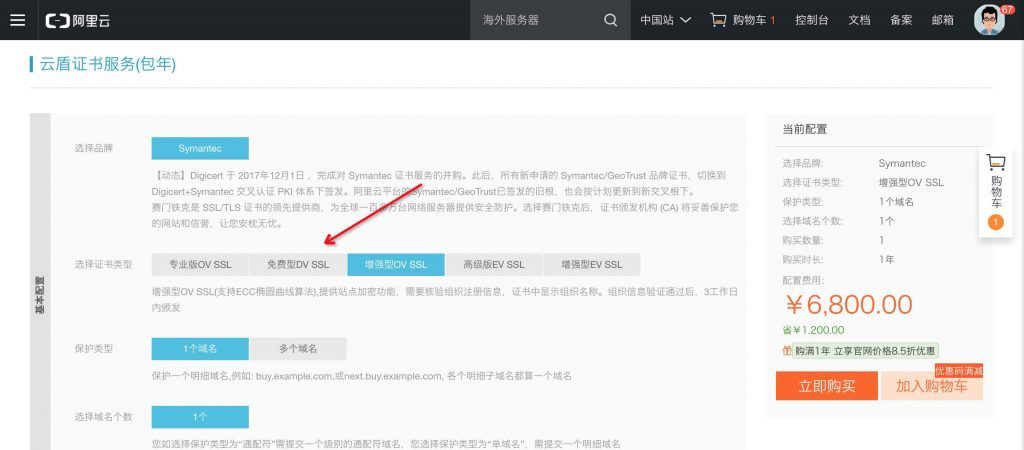Image resolution: width=1024 pixels, height=450 pixels.
Task: Open 备案 in the top bar
Action: 901,20
